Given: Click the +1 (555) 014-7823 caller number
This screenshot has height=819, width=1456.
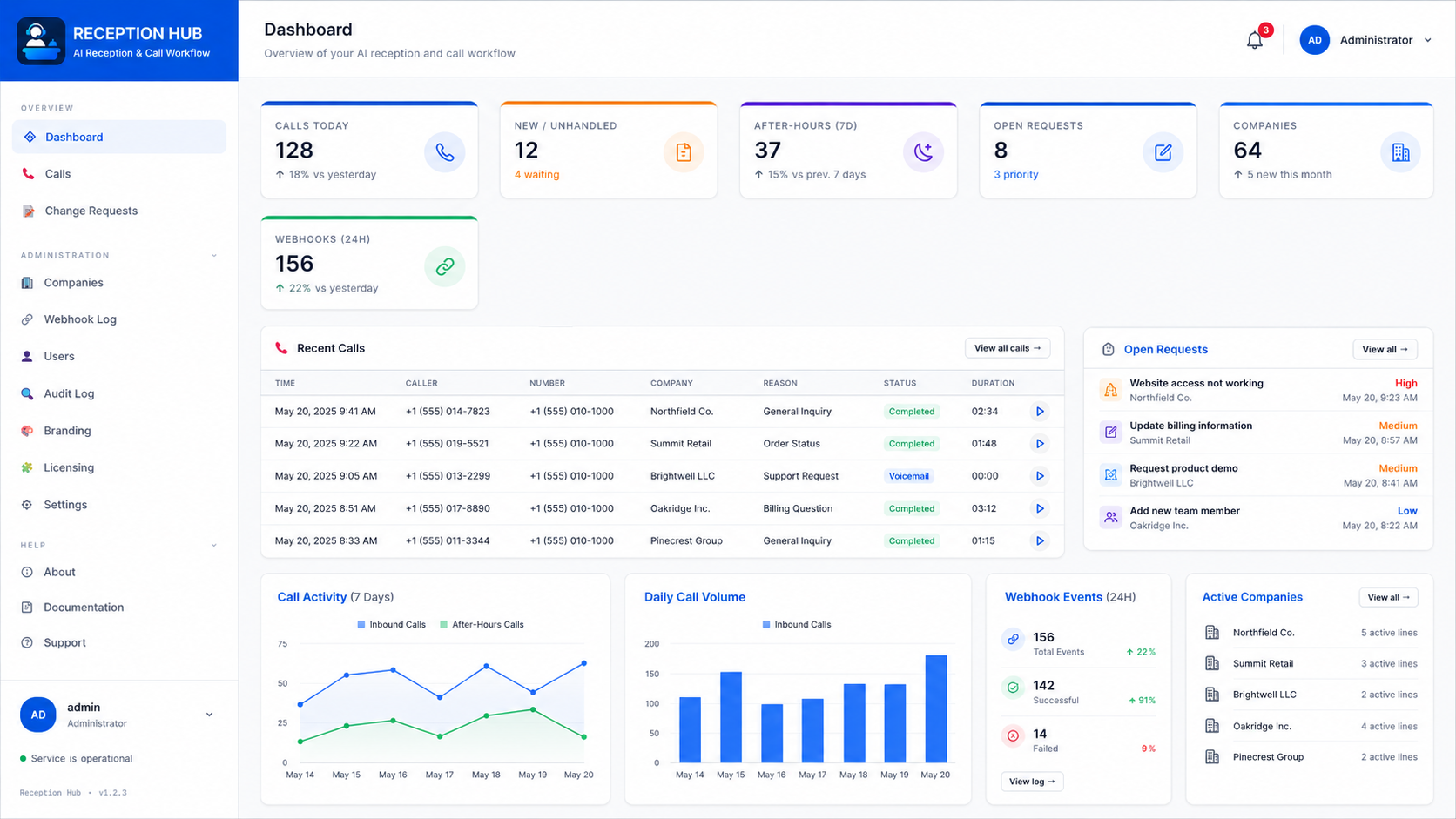Looking at the screenshot, I should 448,412.
